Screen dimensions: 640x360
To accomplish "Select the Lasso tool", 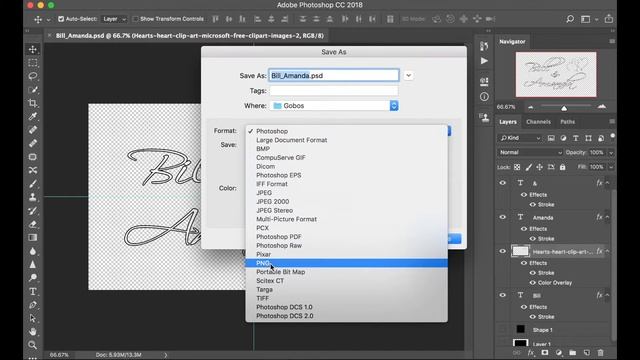I will click(x=33, y=76).
